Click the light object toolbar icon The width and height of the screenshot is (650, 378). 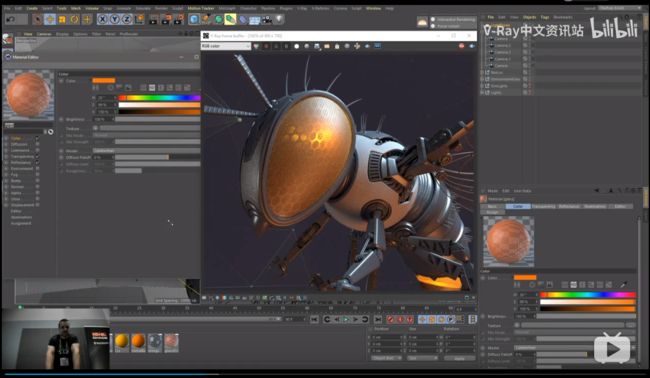click(279, 19)
